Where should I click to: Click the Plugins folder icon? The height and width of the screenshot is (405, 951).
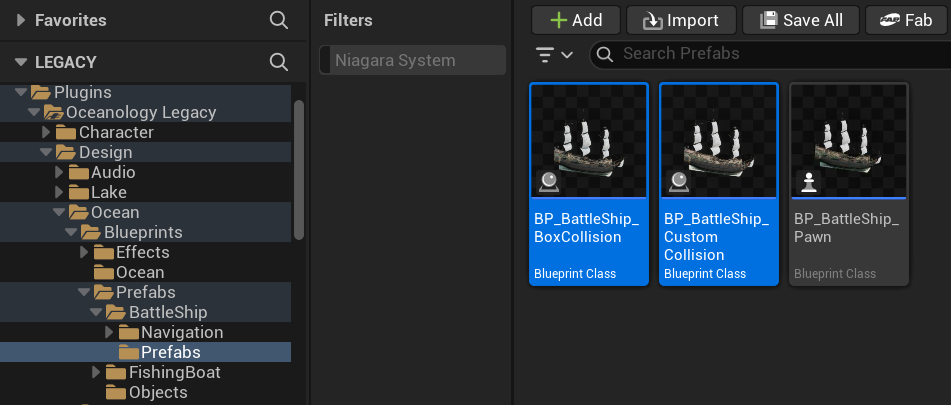tap(41, 92)
